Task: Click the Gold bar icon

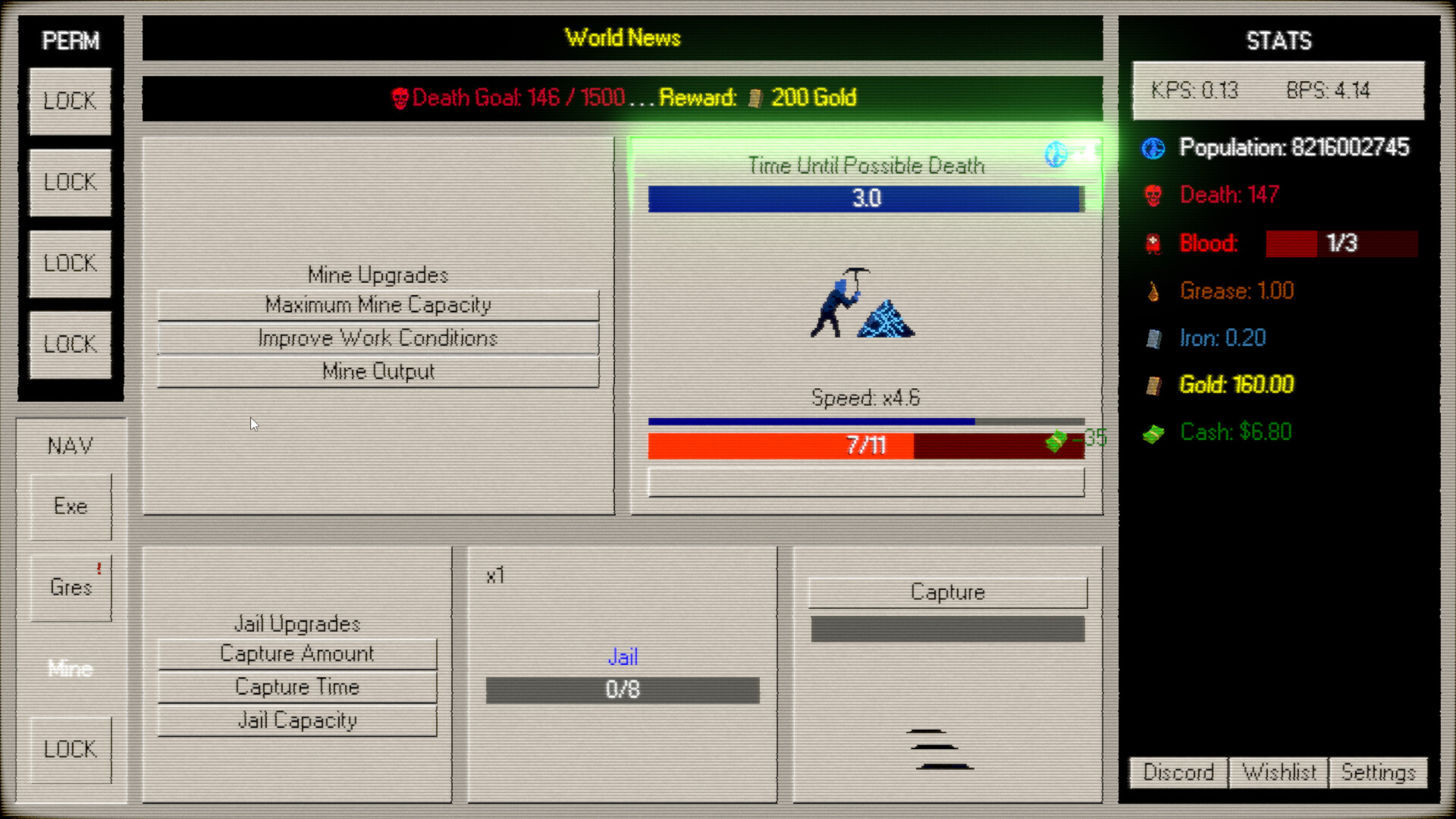Action: [1153, 385]
